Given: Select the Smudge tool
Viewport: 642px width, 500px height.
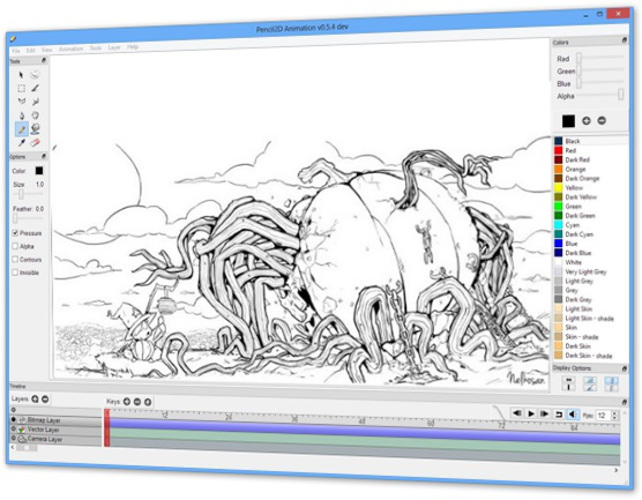Looking at the screenshot, I should [x=35, y=101].
